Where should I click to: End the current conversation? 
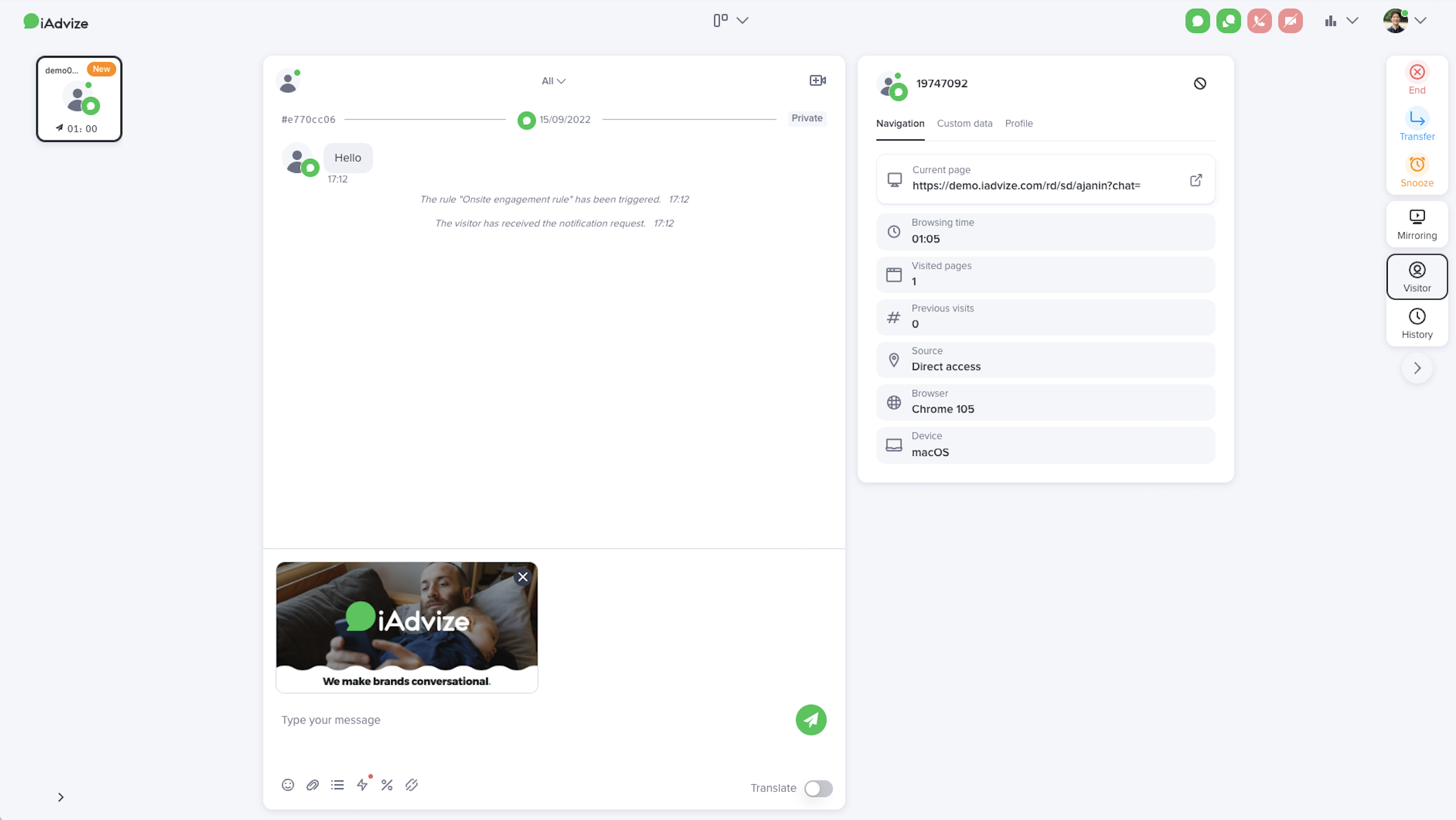pyautogui.click(x=1417, y=79)
